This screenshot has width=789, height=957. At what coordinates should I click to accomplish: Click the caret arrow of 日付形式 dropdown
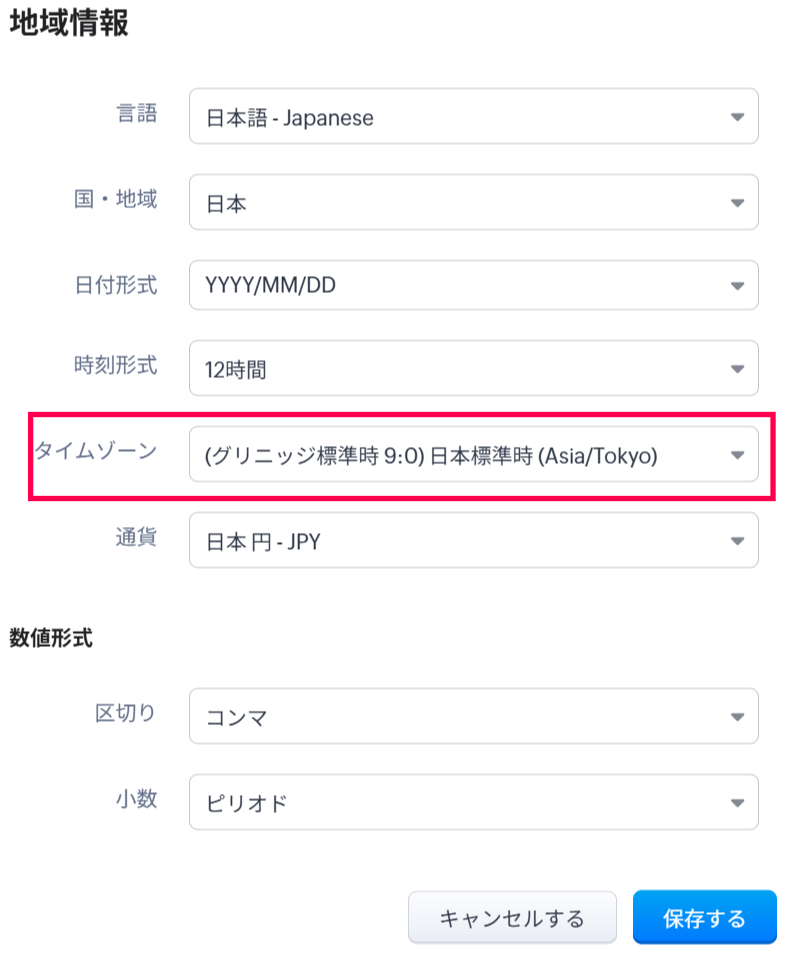(x=737, y=286)
